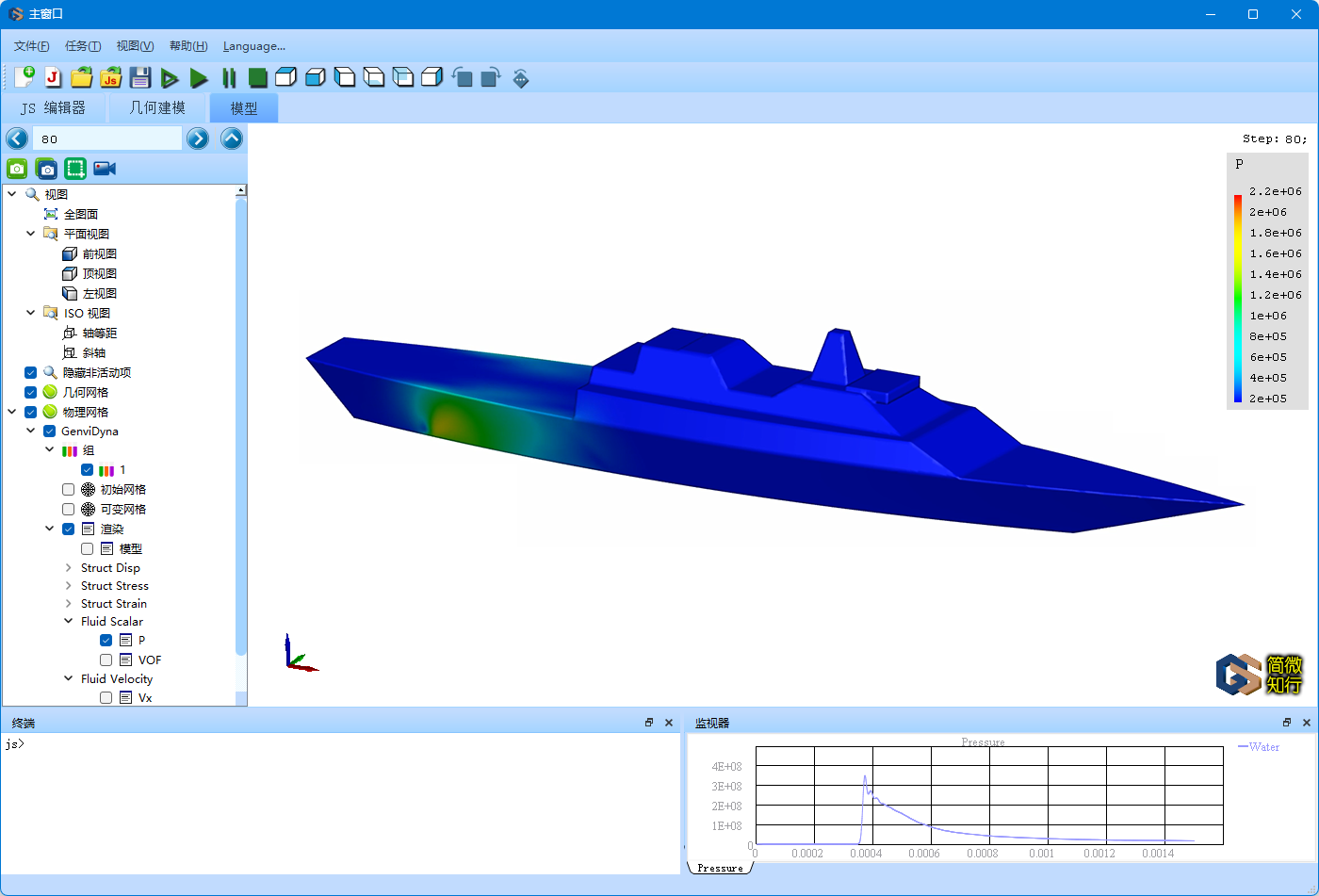Viewport: 1319px width, 896px height.
Task: Click the blue floppy disk save icon
Action: (140, 78)
